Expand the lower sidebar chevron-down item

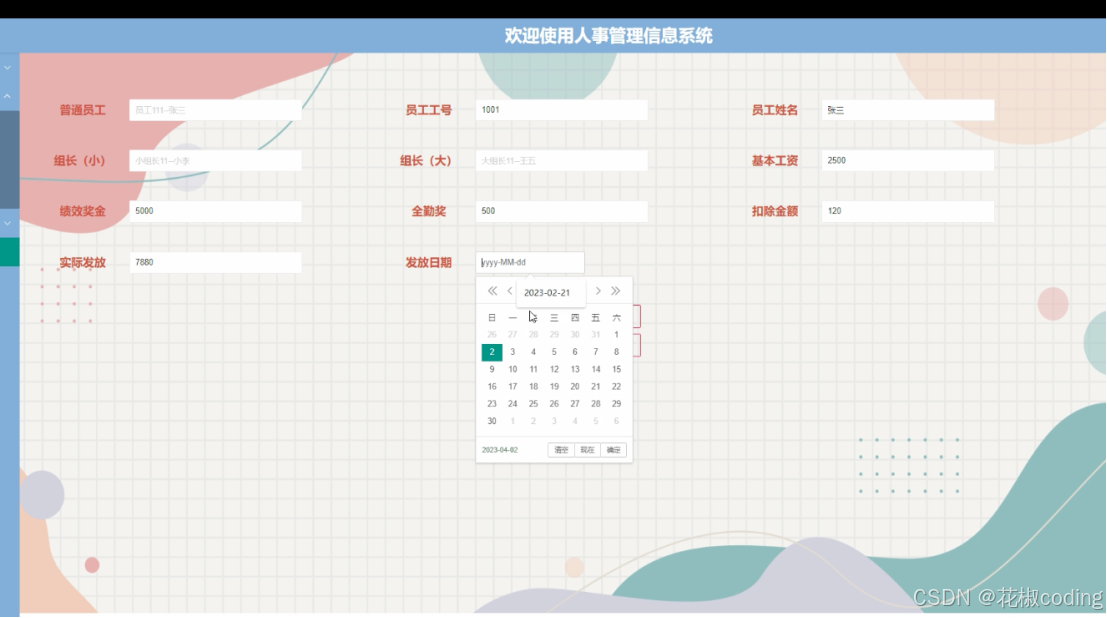point(7,223)
